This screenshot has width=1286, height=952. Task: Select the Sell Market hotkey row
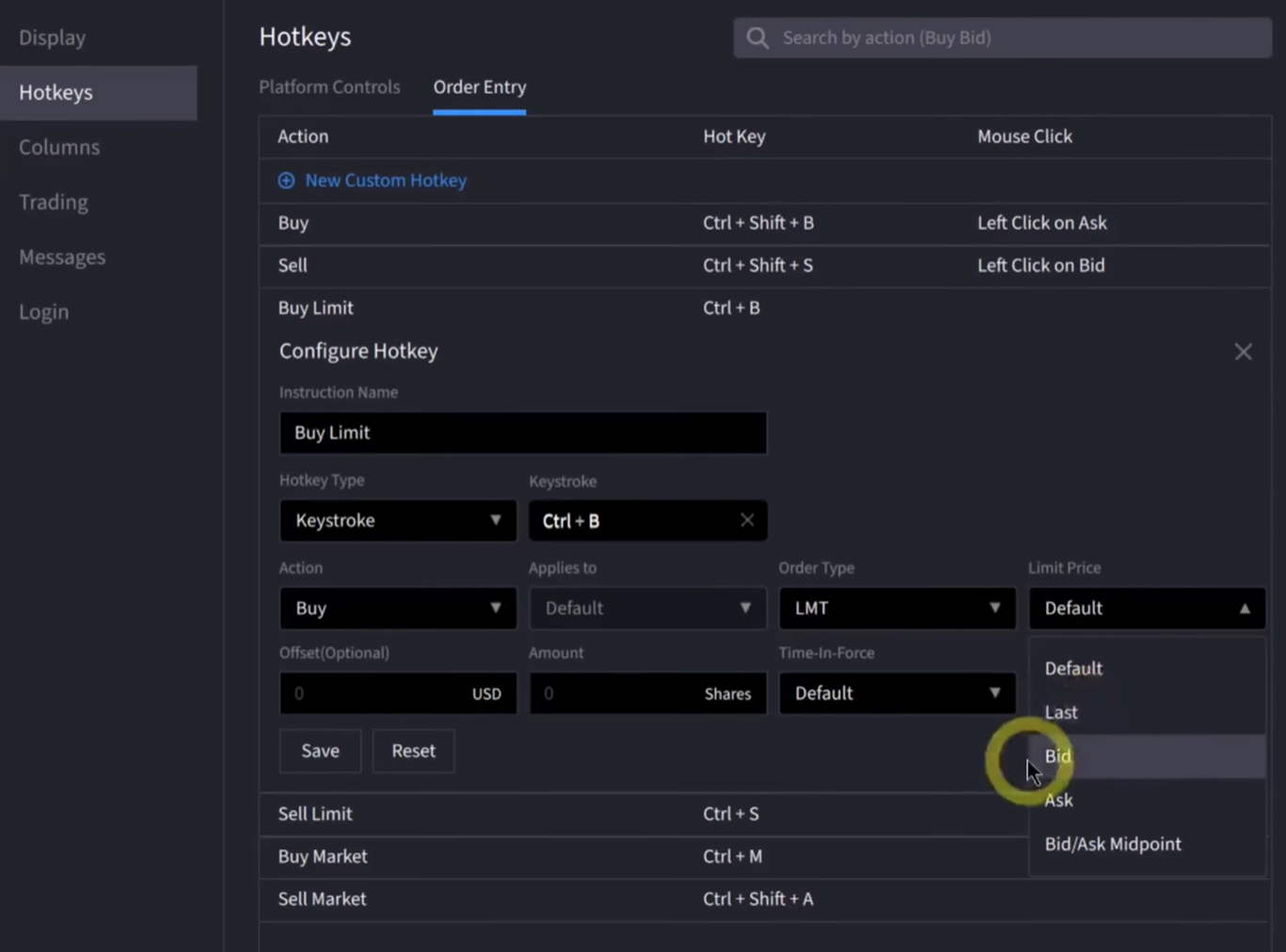point(322,899)
